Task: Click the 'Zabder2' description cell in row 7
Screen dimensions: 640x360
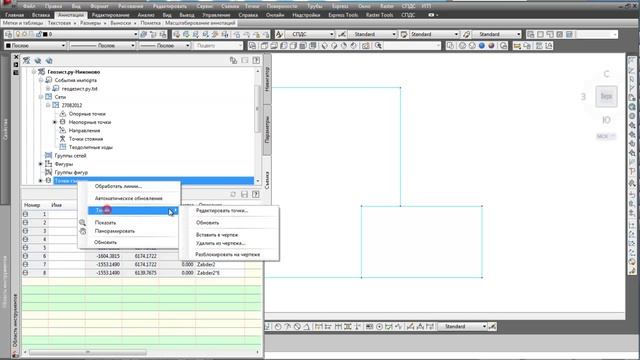Action: 220,264
